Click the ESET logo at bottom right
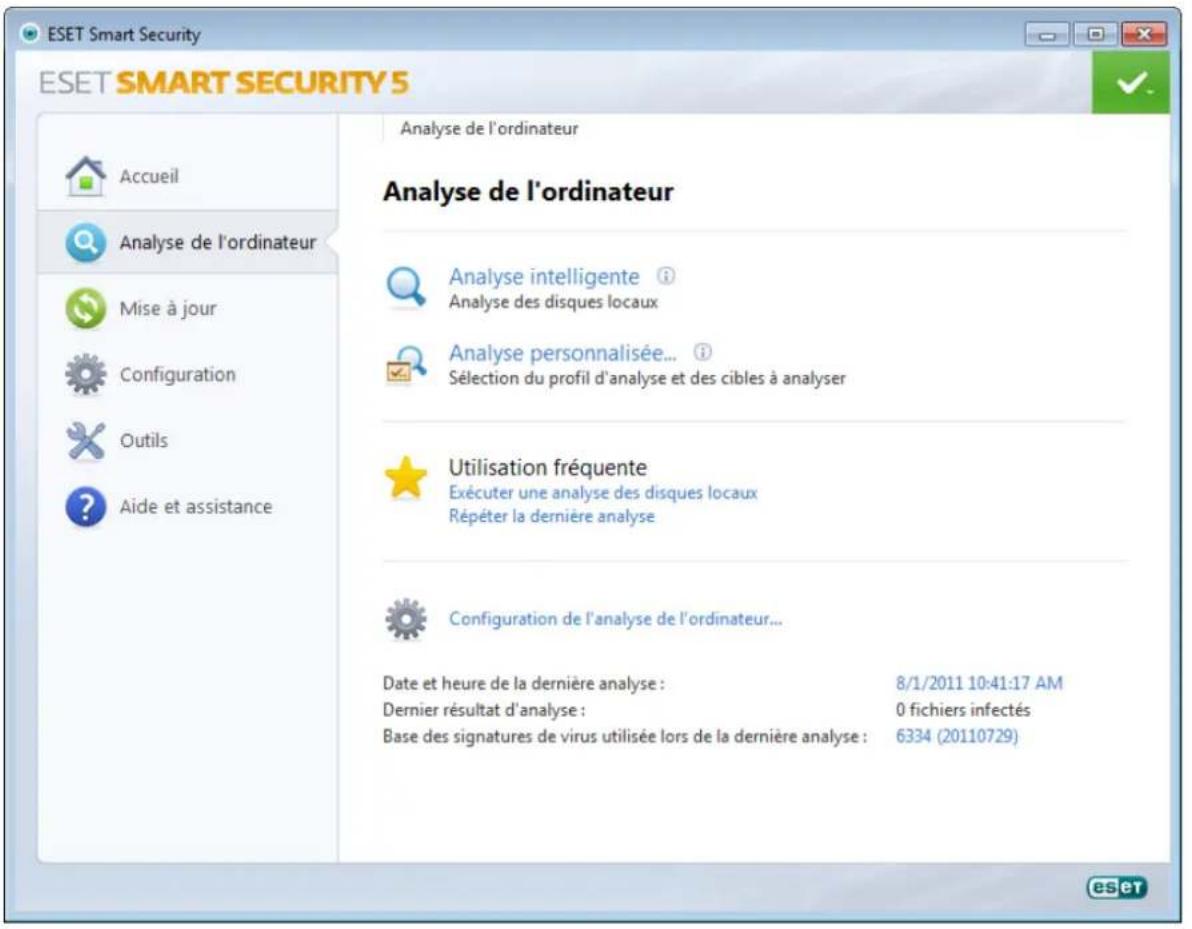This screenshot has height=929, width=1192. pyautogui.click(x=1116, y=887)
